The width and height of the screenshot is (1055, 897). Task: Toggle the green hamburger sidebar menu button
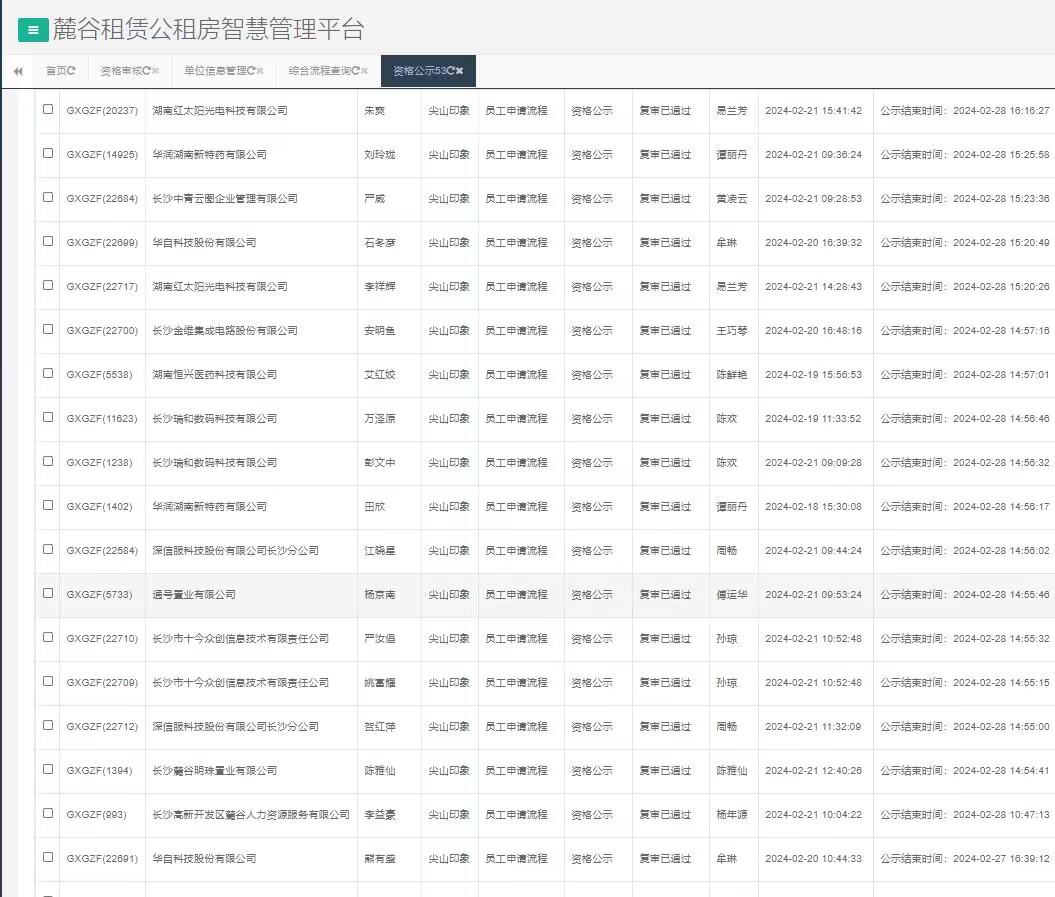tap(33, 30)
